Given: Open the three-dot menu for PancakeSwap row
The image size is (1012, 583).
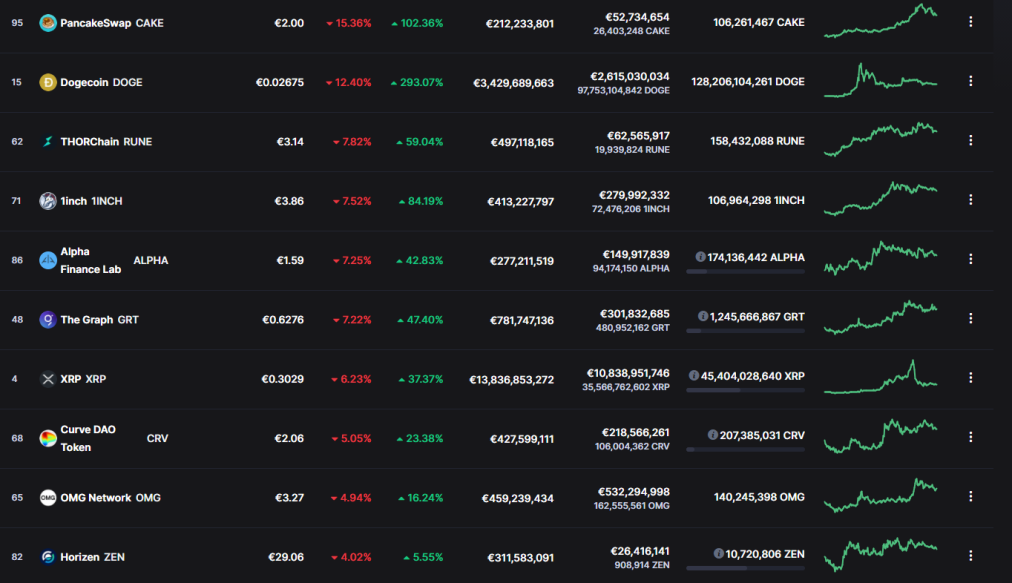Looking at the screenshot, I should pos(971,22).
